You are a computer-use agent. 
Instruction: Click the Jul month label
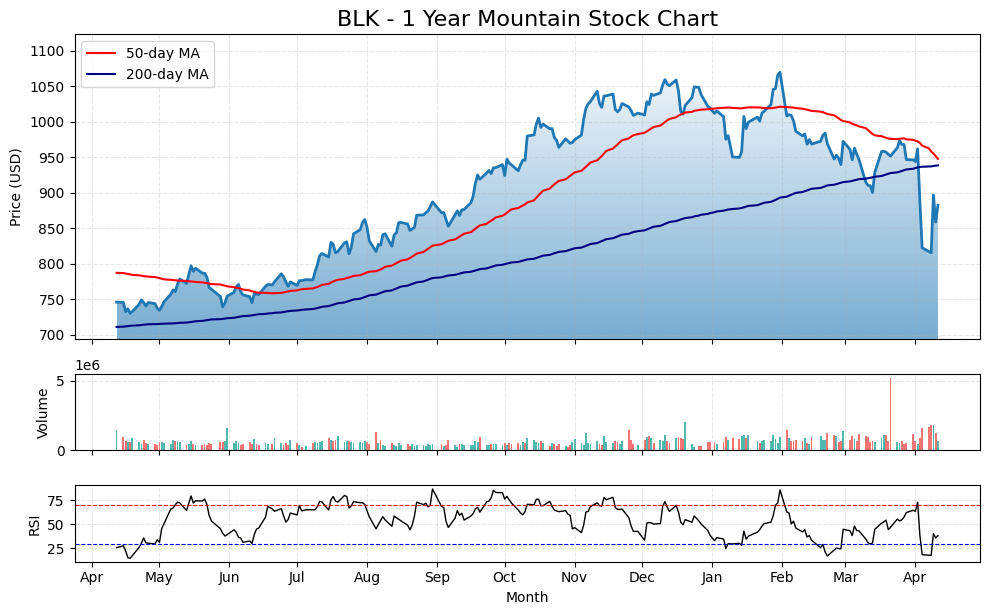[x=296, y=577]
